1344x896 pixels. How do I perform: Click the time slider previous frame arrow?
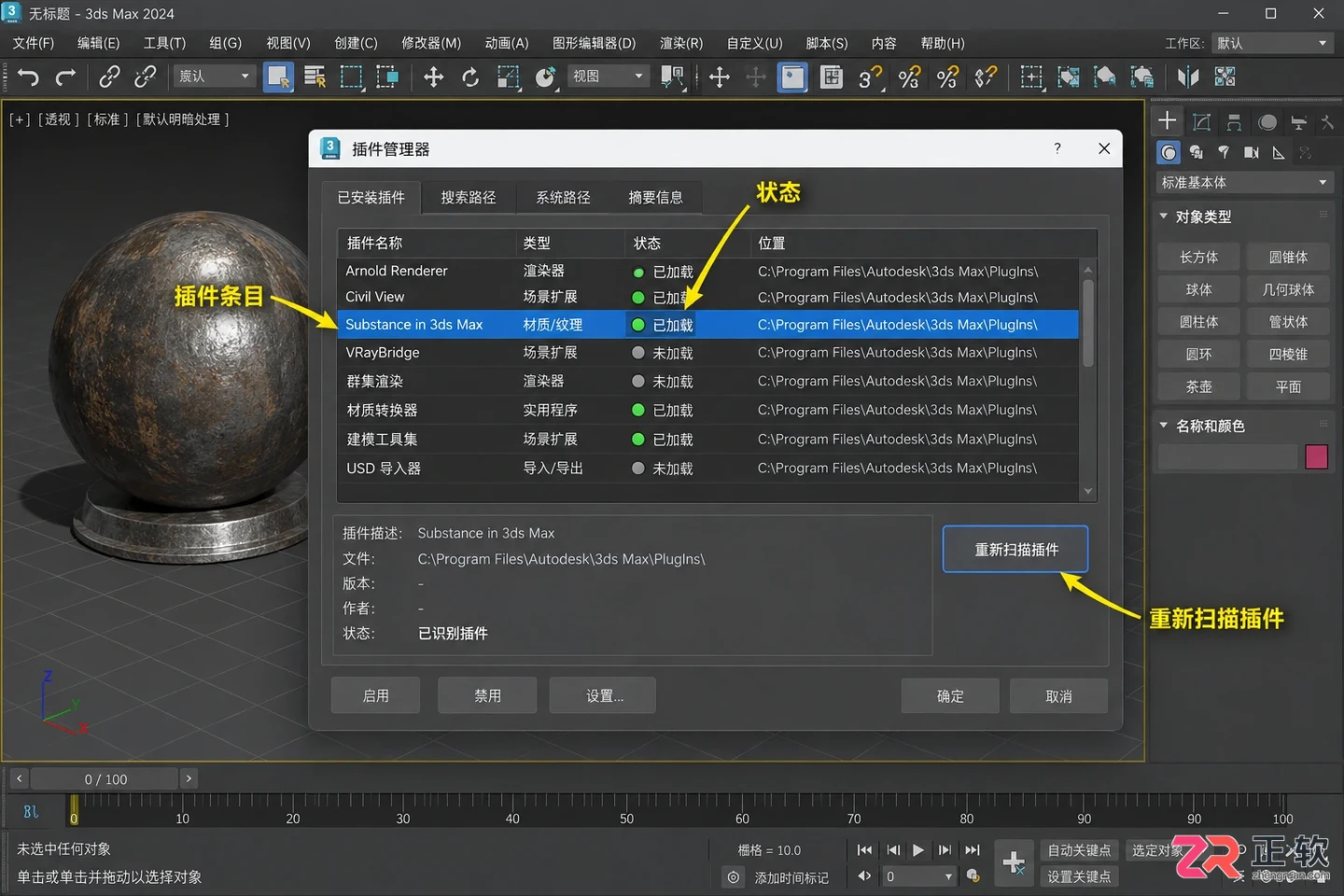[x=19, y=778]
